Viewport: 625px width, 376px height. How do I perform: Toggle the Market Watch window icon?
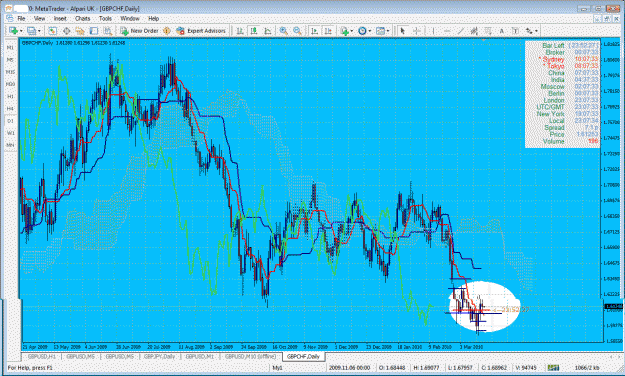point(52,31)
